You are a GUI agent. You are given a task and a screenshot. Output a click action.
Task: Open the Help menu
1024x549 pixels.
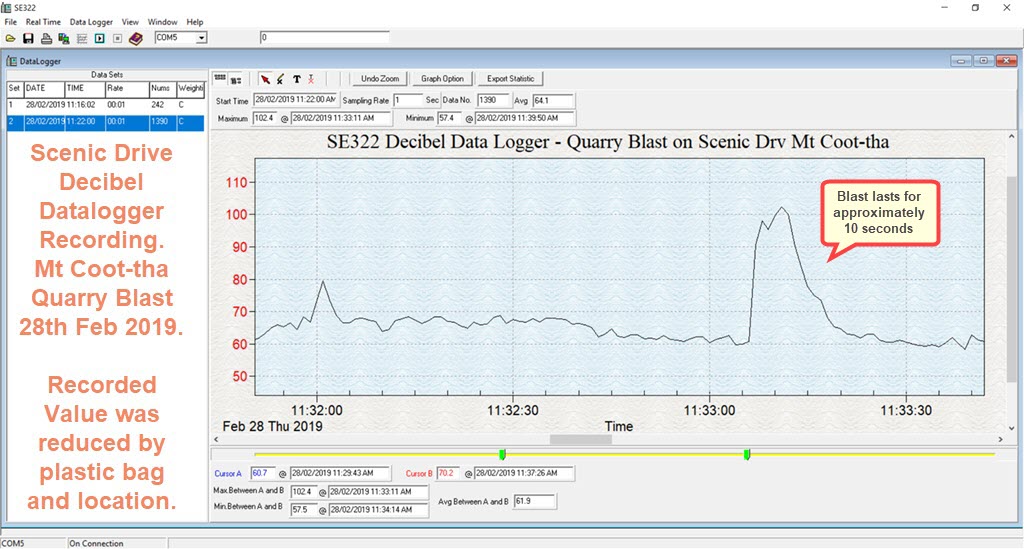coord(195,22)
